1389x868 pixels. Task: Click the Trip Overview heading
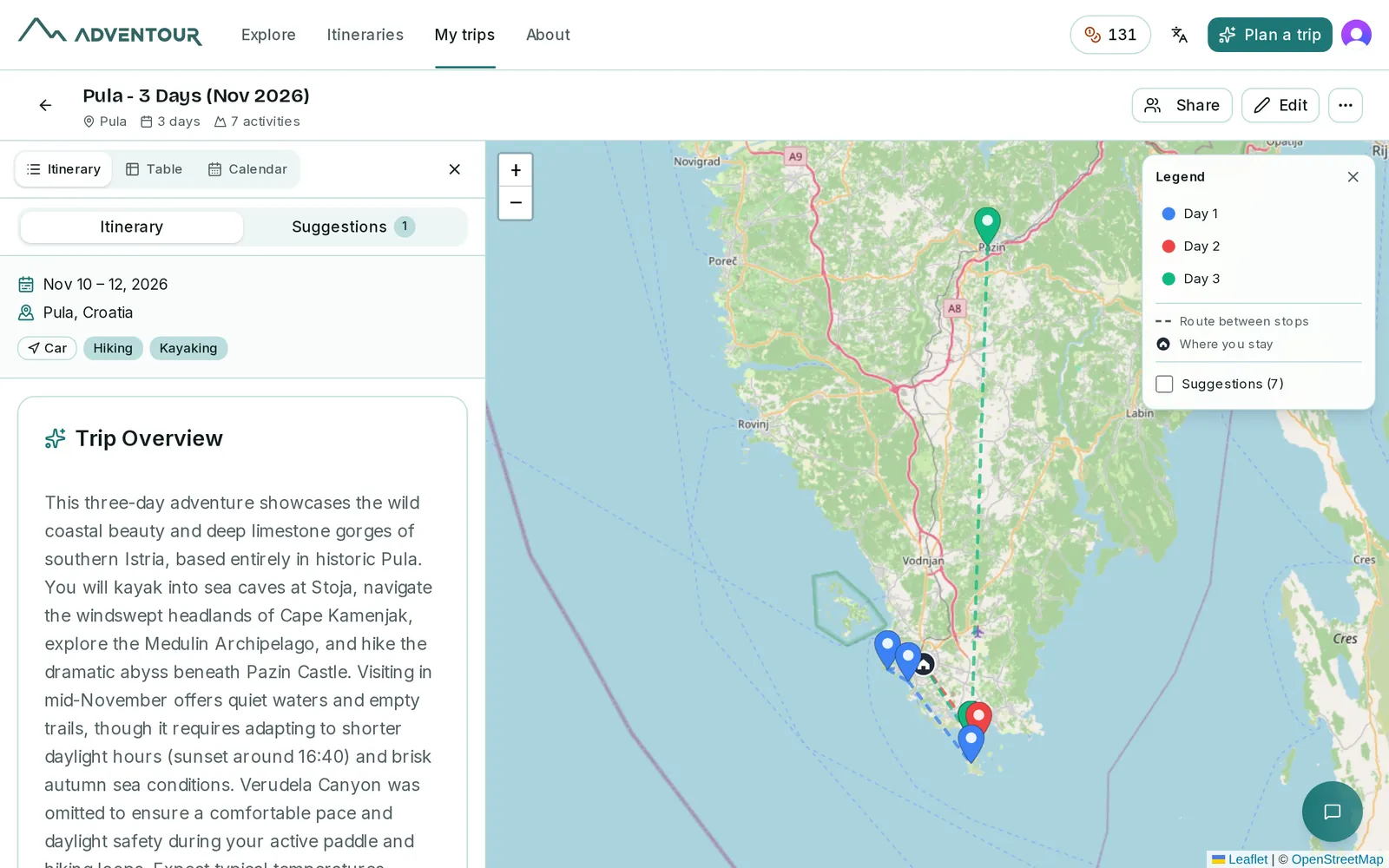coord(149,438)
